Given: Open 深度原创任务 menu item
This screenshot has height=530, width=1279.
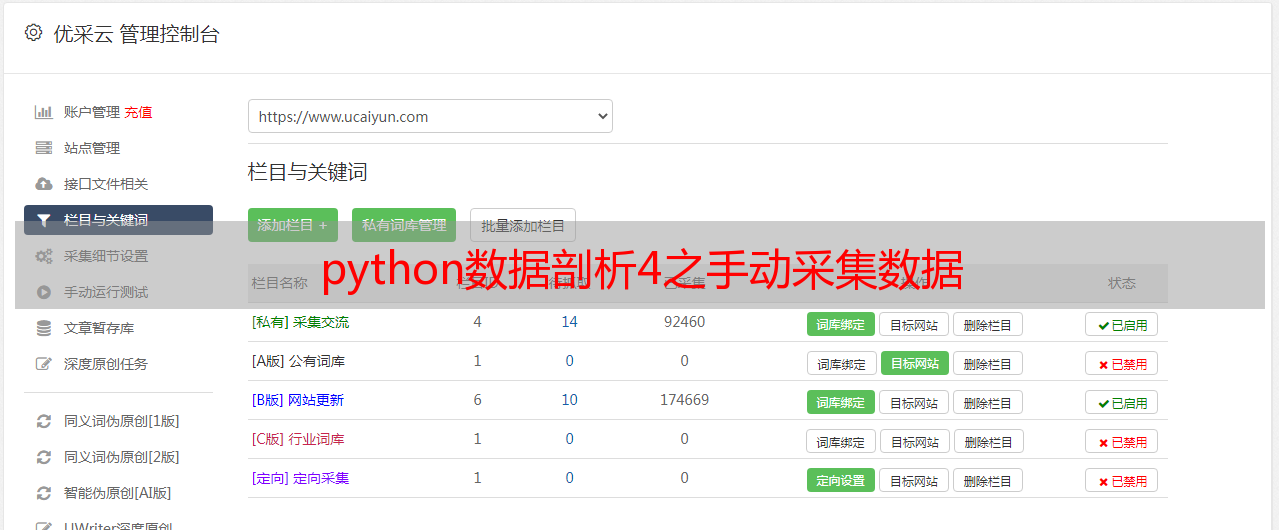Looking at the screenshot, I should coord(106,364).
